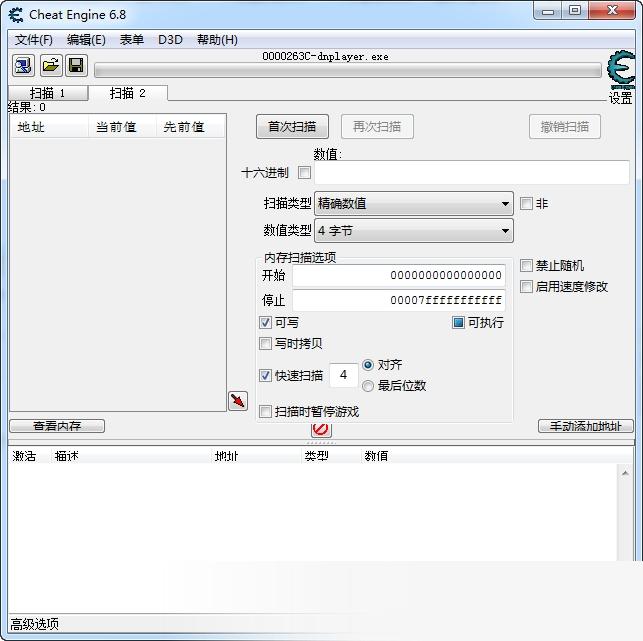Open the 数值类型 dropdown
The width and height of the screenshot is (643, 641).
414,230
